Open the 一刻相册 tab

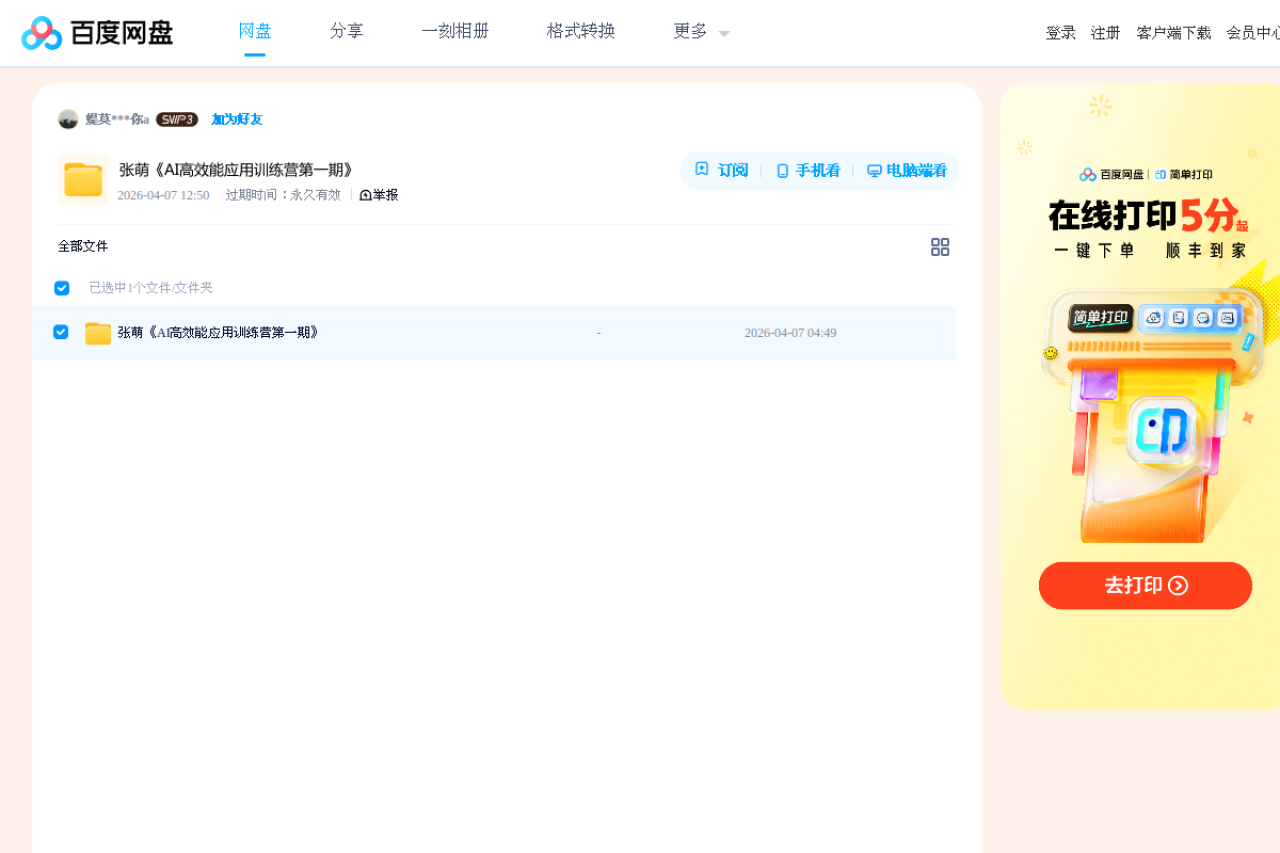click(455, 31)
